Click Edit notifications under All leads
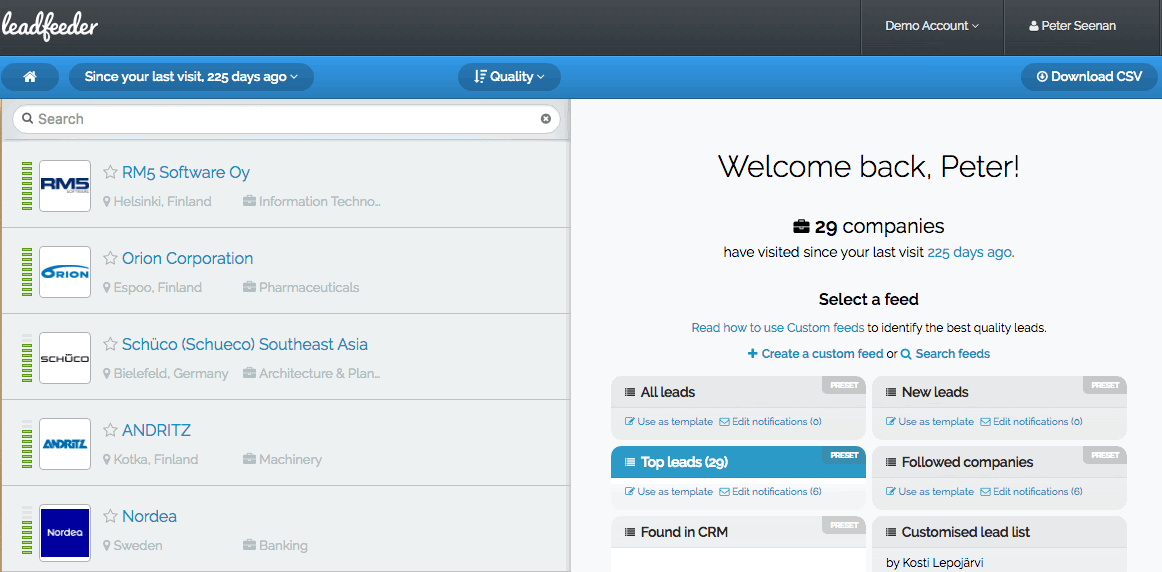This screenshot has width=1162, height=572. [770, 422]
